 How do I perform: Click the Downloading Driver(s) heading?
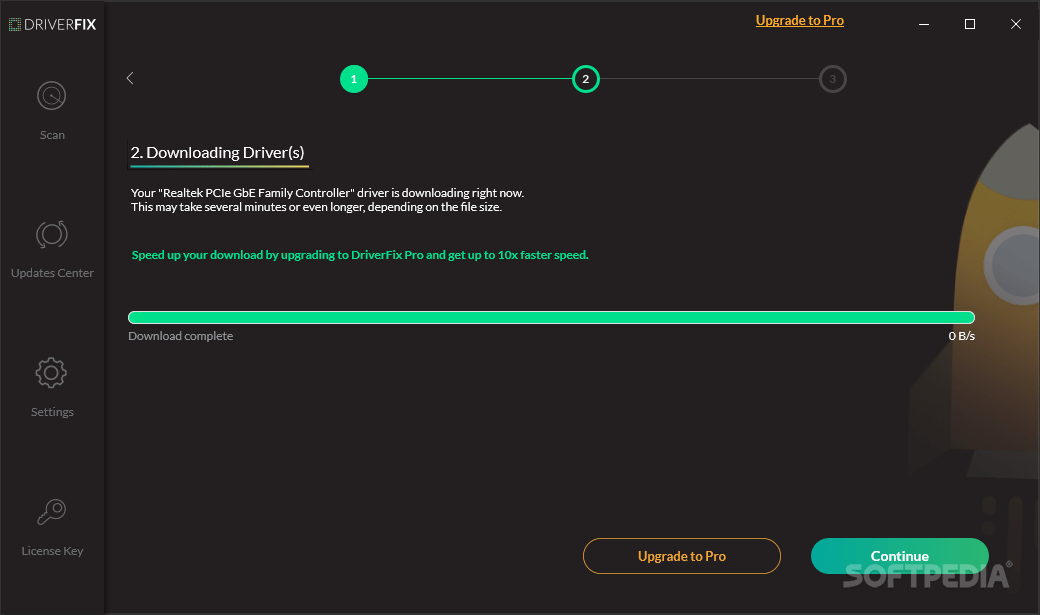218,153
